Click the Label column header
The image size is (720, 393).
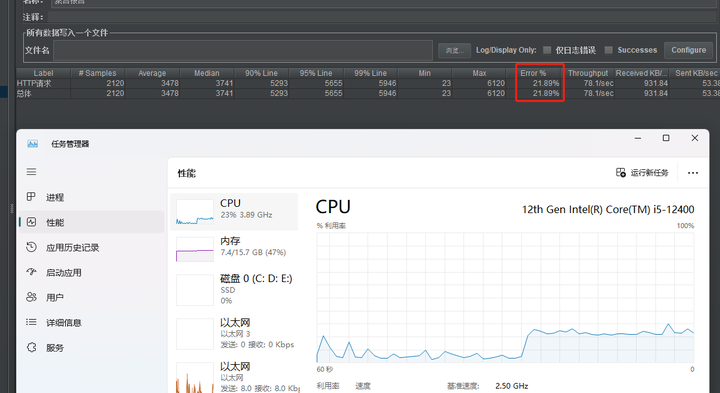coord(43,73)
